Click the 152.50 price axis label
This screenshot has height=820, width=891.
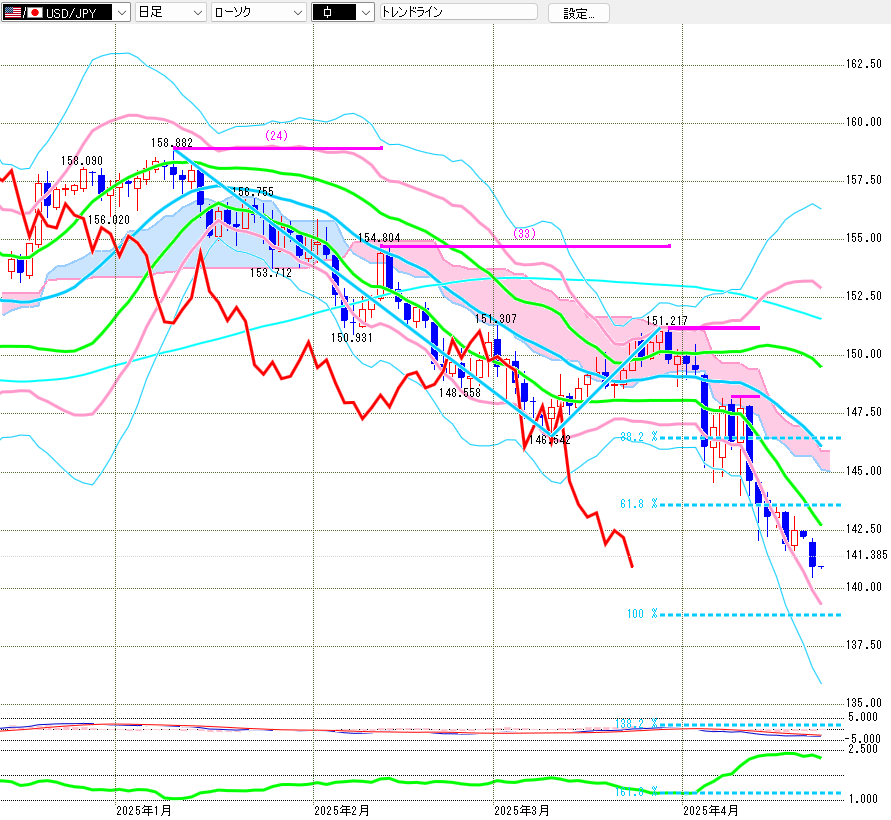pos(864,296)
